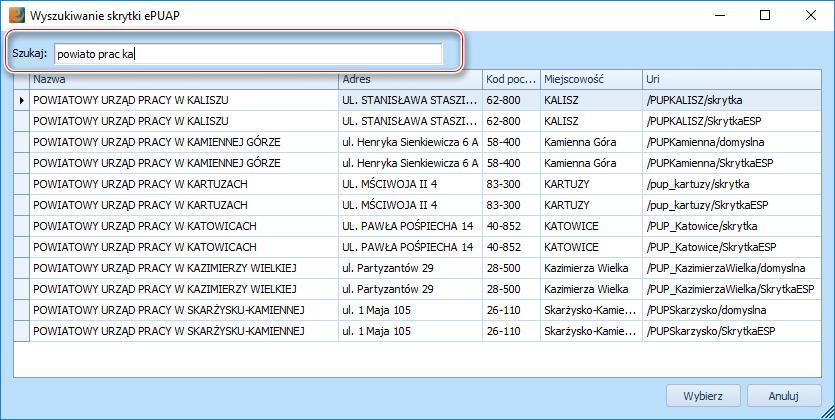
Task: Click Kamienna Góra city in the /PUPKamienna/SkrytkaESP row
Action: [x=591, y=163]
